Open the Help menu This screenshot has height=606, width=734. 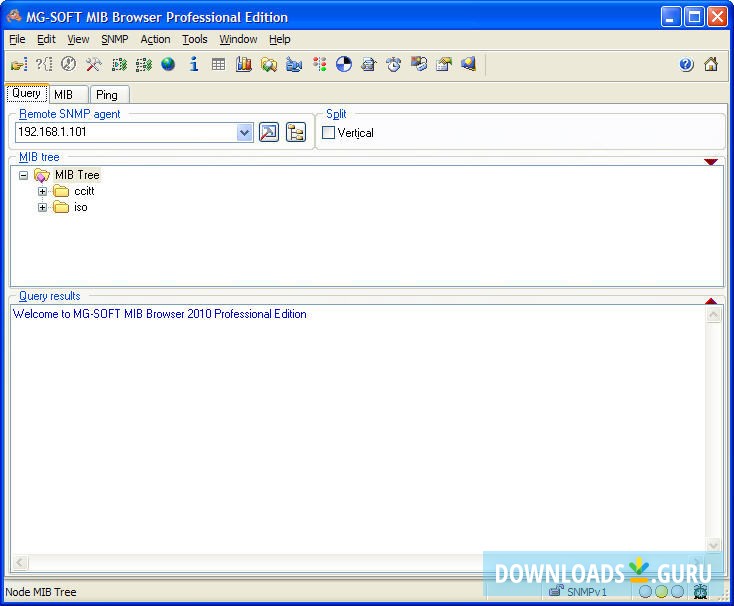(279, 39)
